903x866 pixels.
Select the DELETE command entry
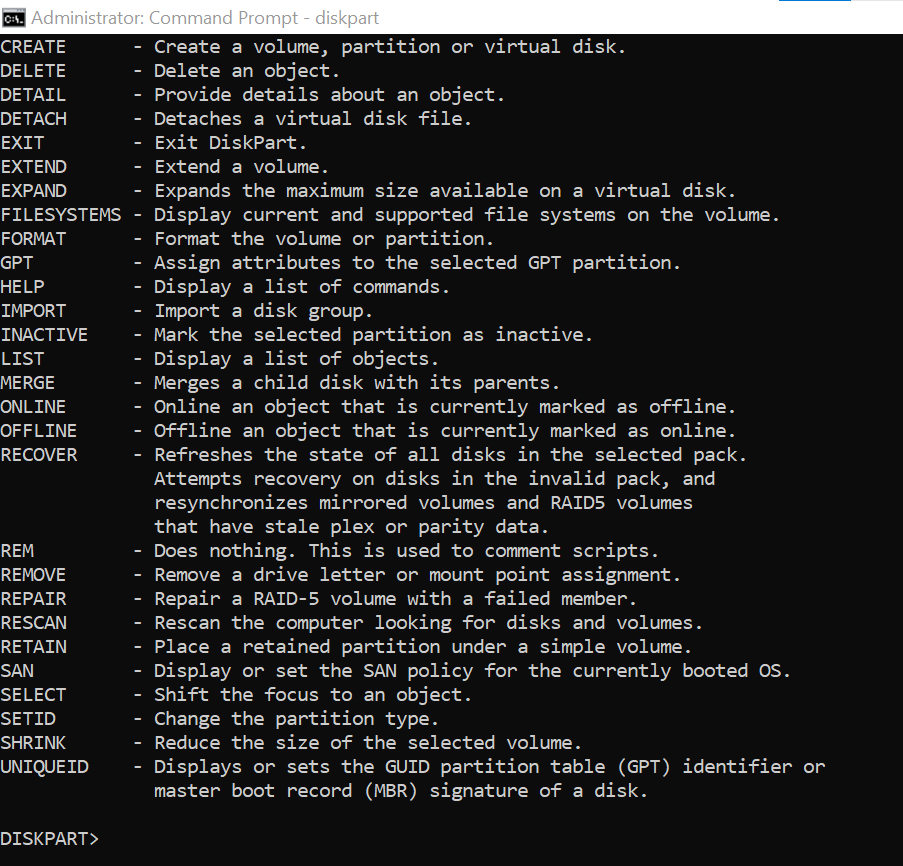pos(33,71)
